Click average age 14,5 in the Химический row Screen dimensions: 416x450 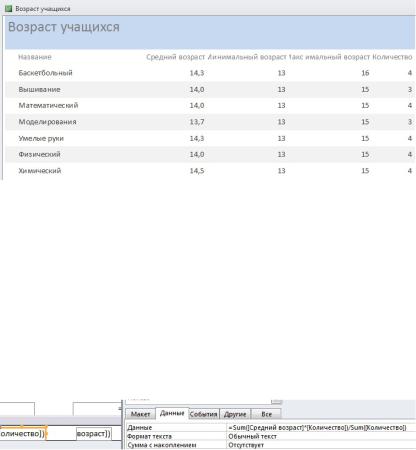point(197,171)
